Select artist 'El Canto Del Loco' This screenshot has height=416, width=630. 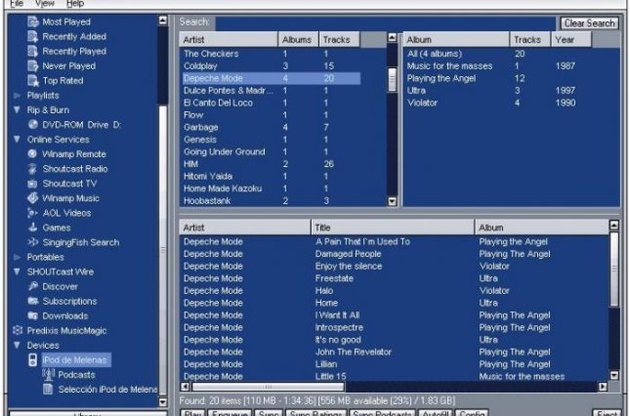click(272, 103)
